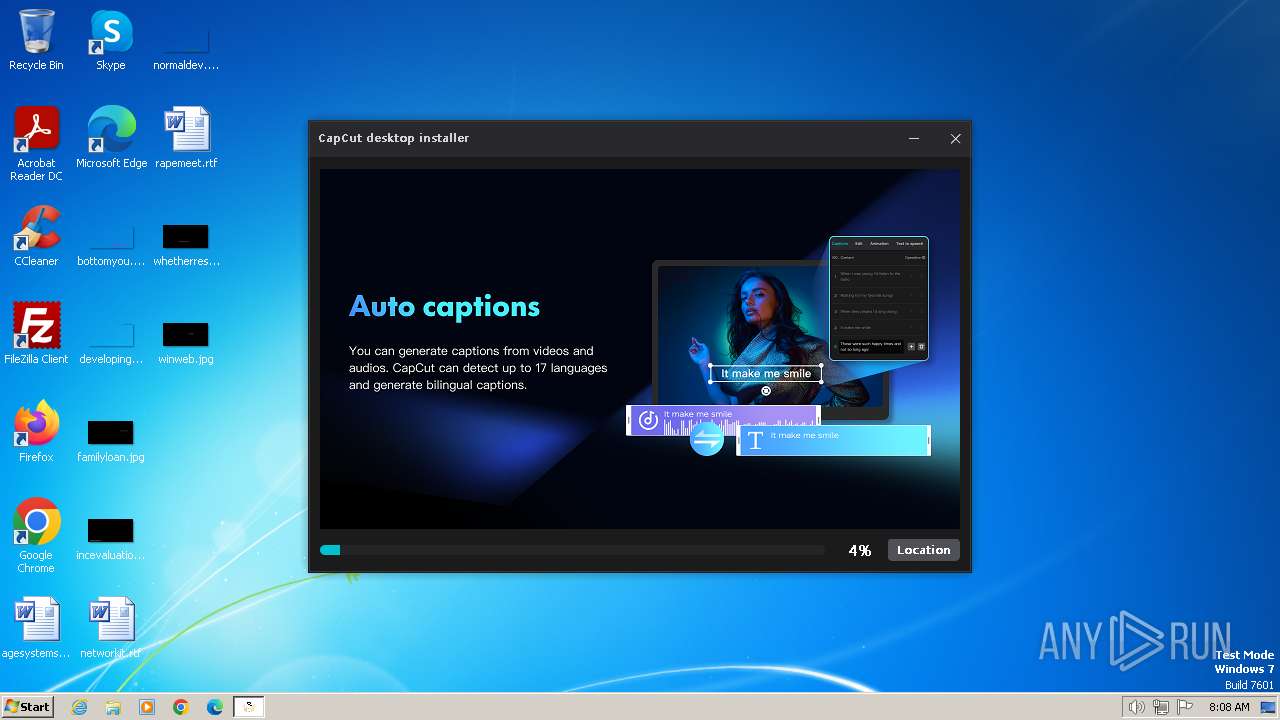Select the winweb.jpg file icon
The image size is (1280, 720).
coord(186,340)
